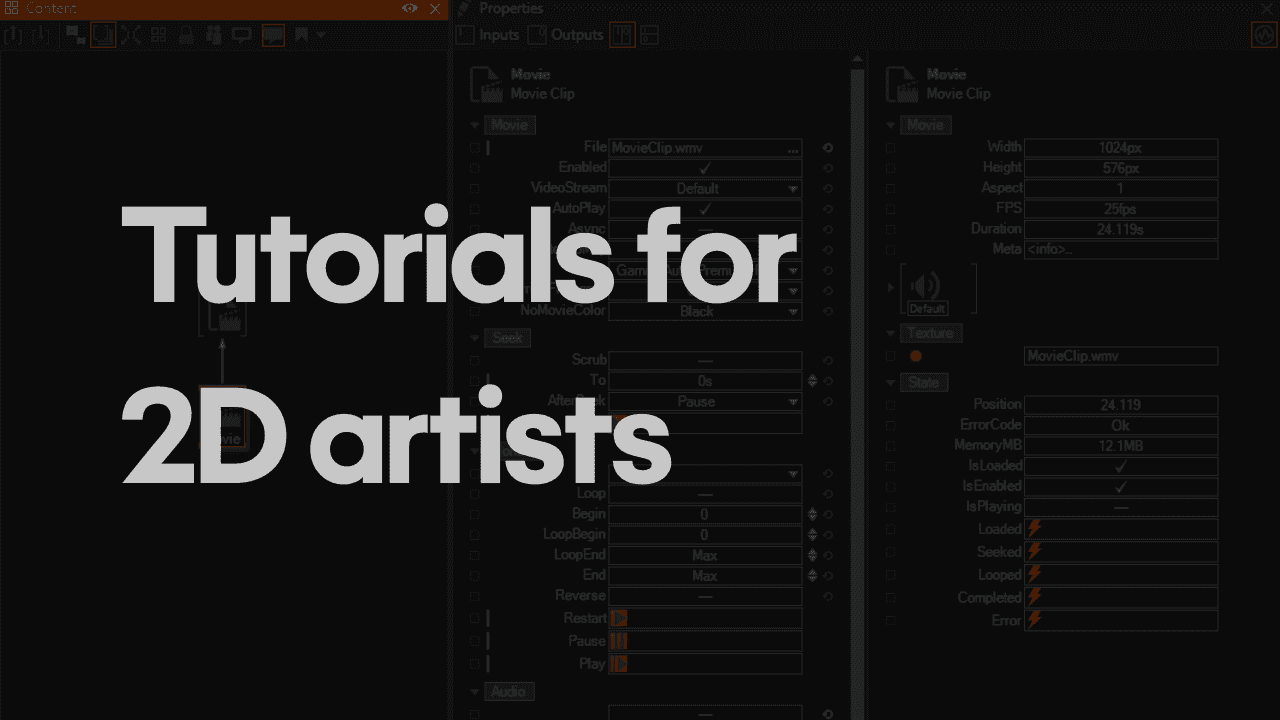Click the split layout icon next to the highlighted one

point(650,35)
